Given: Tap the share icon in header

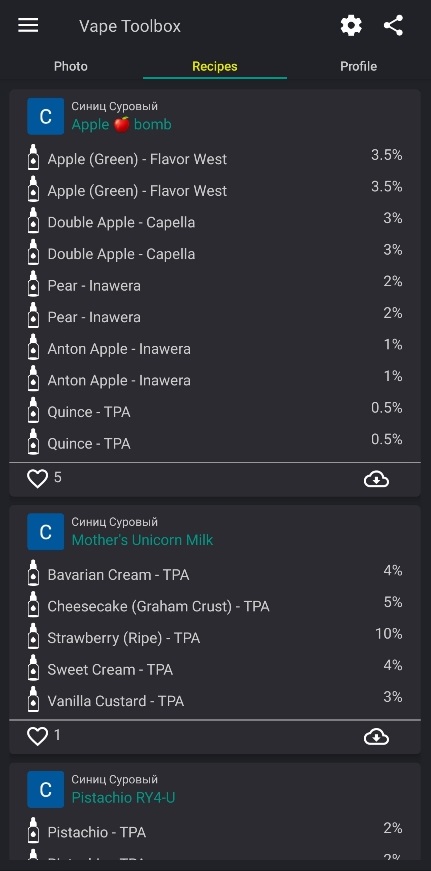Looking at the screenshot, I should pos(393,26).
